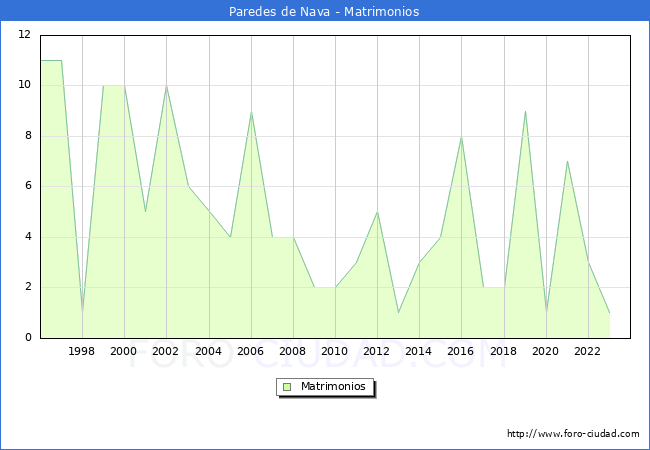Click the 12 value on the y-axis

click(25, 35)
